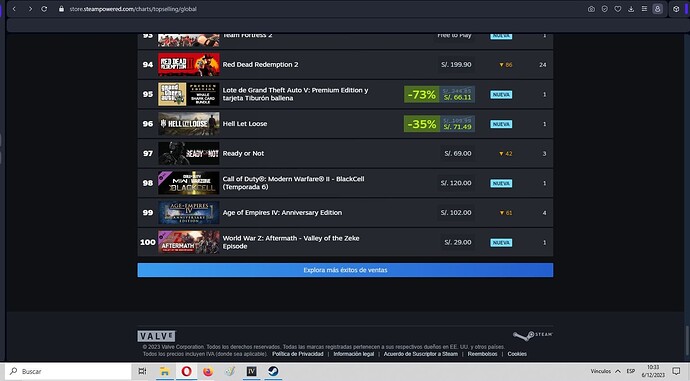Open File Explorer from the taskbar
The width and height of the screenshot is (690, 381).
tap(165, 371)
